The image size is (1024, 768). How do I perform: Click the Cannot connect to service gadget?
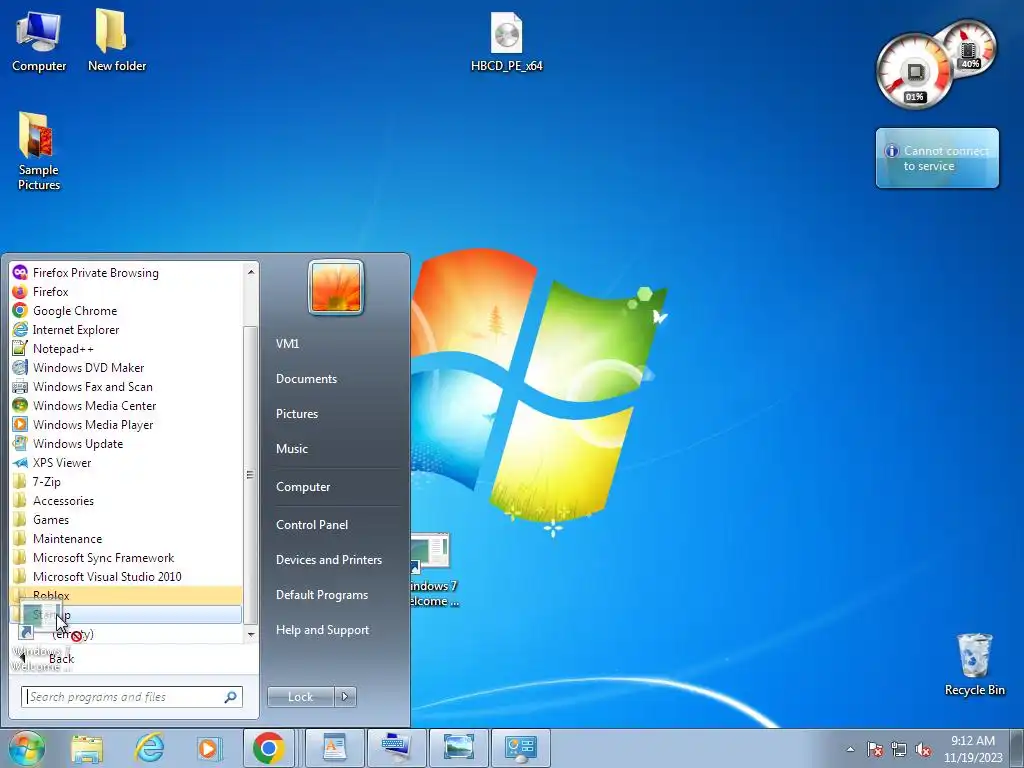pos(937,158)
